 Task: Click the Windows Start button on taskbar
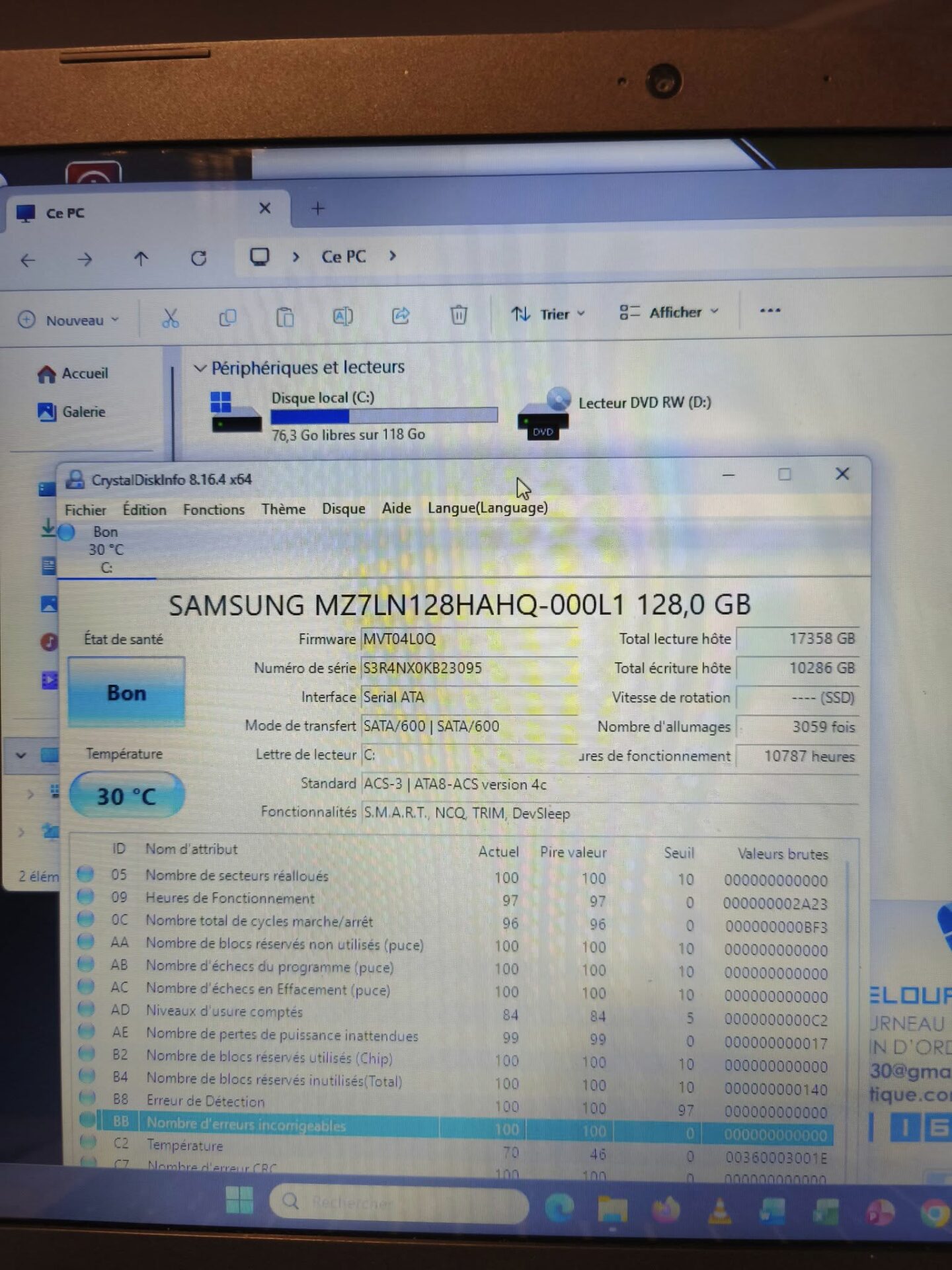click(239, 1201)
